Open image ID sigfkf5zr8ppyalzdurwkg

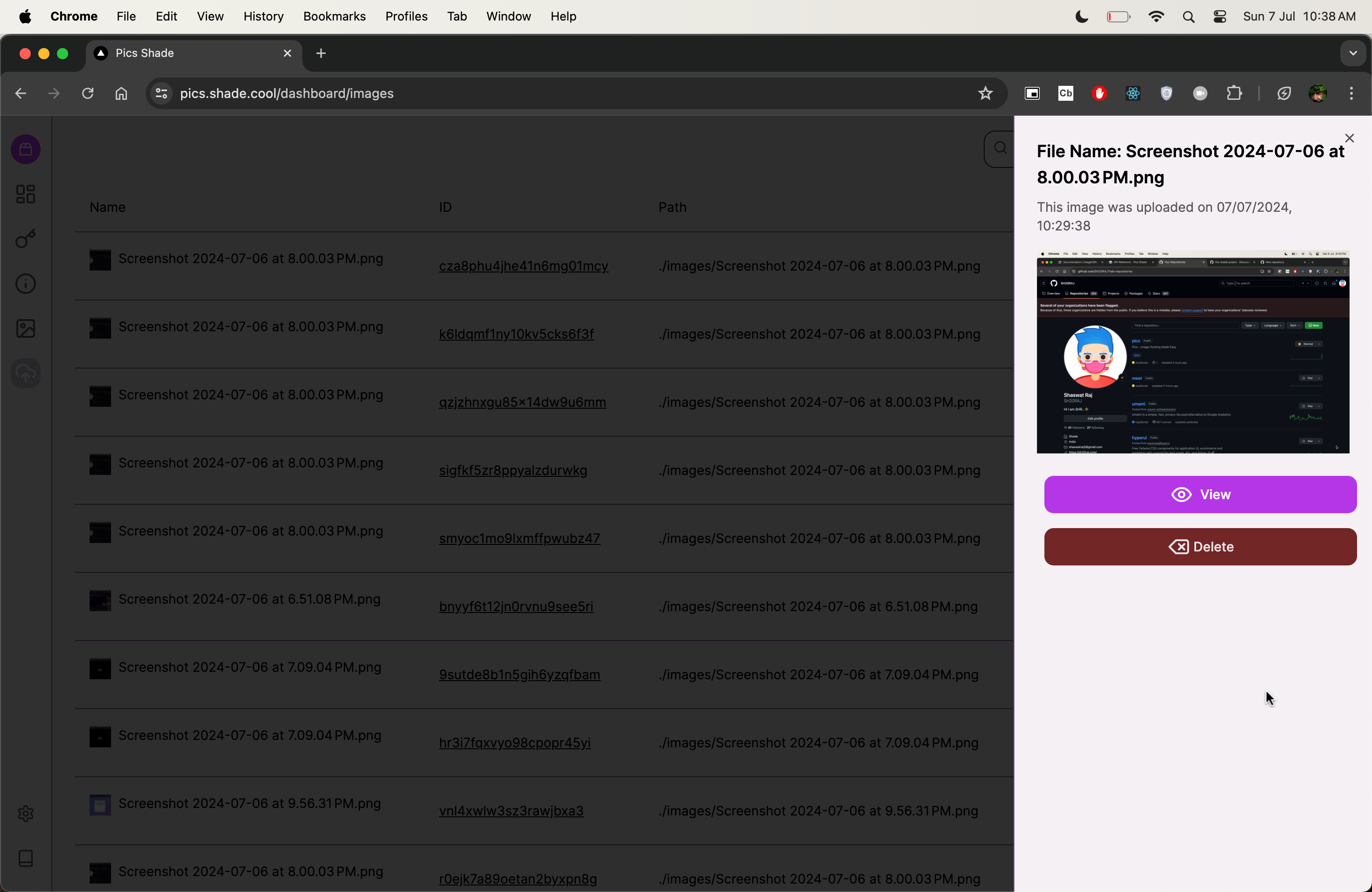(x=513, y=470)
